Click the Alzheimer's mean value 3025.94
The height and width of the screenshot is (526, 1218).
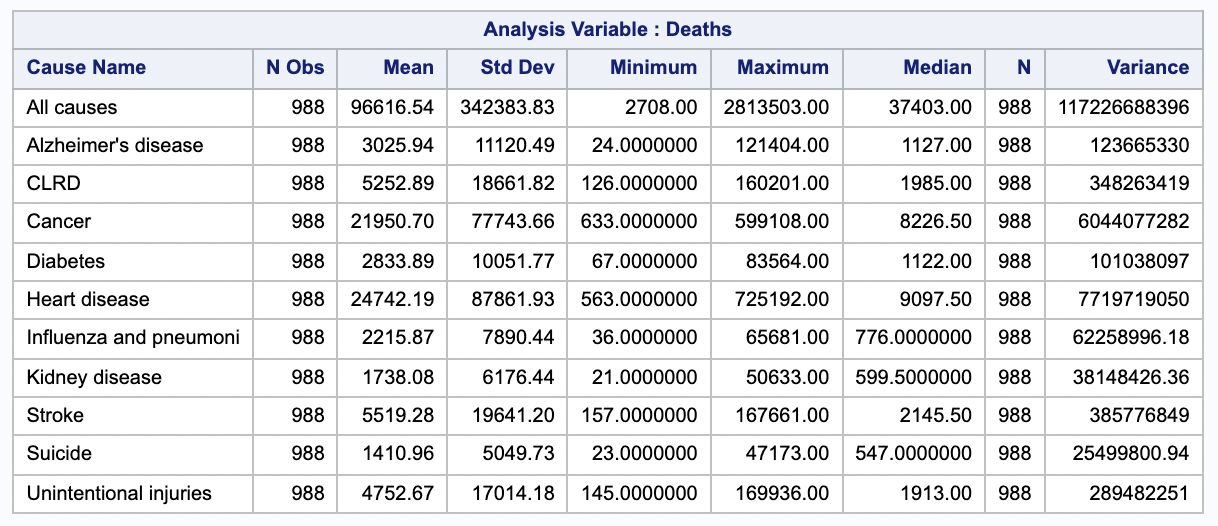point(398,146)
